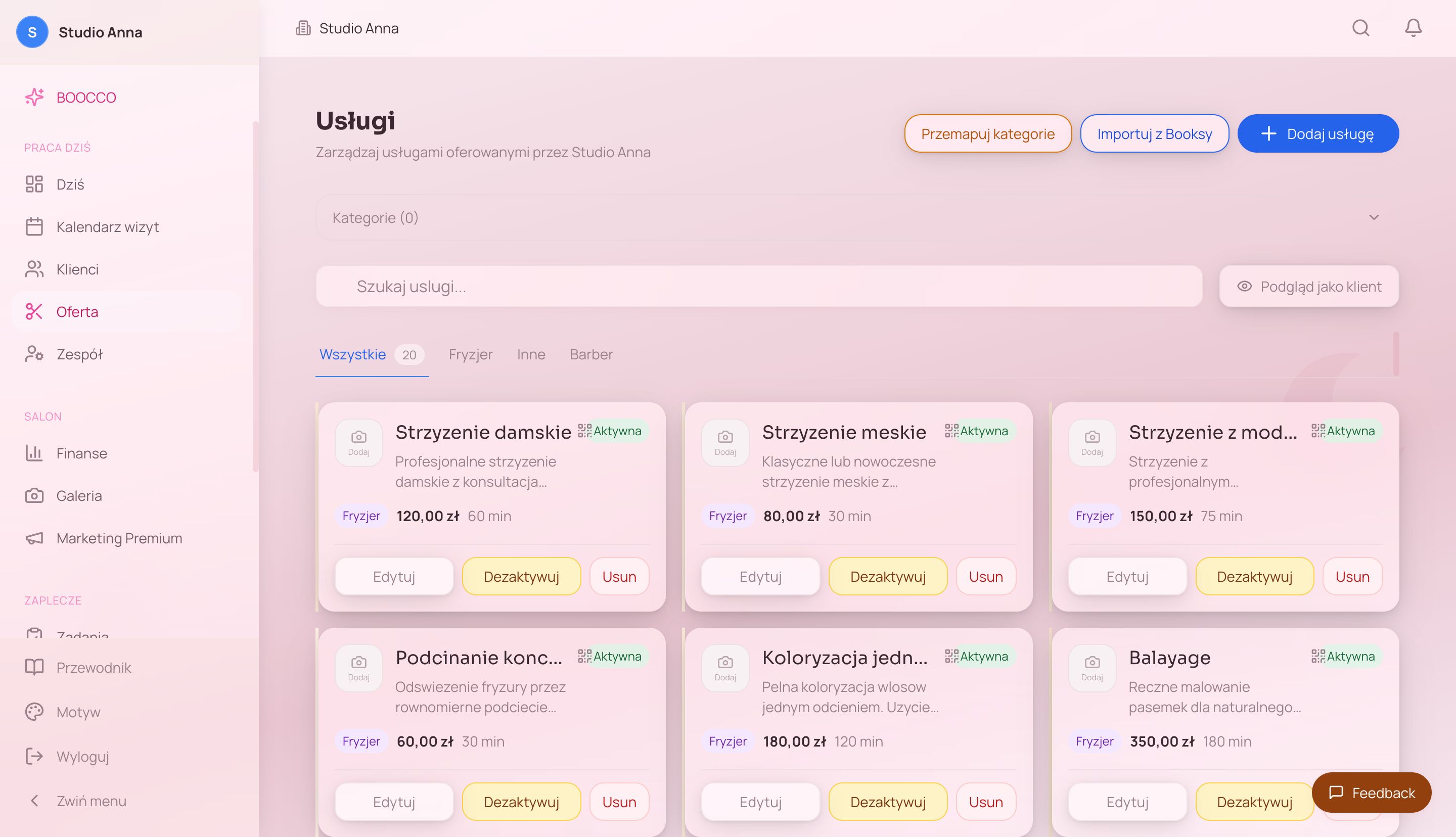Viewport: 1456px width, 837px height.
Task: Edit the Strzyzenie damskie service
Action: (394, 576)
